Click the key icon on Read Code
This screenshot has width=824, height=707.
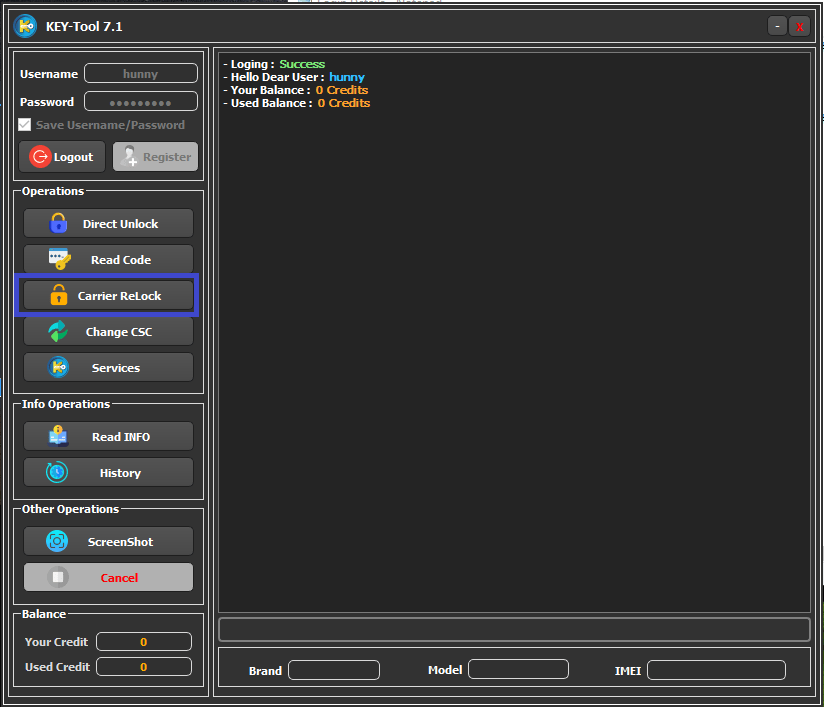click(x=60, y=259)
